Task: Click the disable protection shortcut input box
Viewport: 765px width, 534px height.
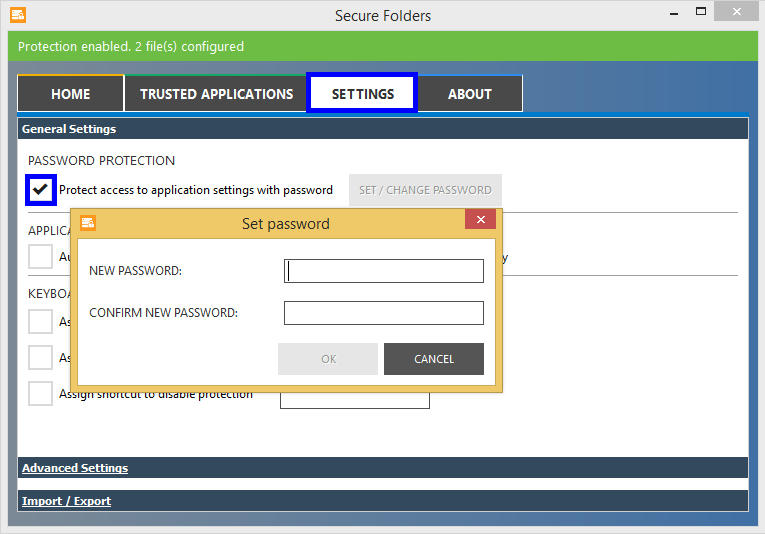Action: click(x=355, y=400)
